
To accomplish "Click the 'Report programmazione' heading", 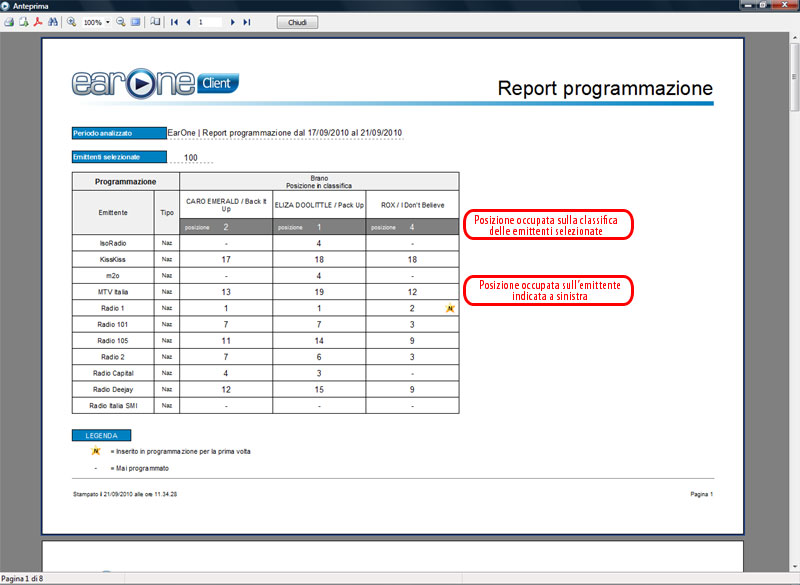I will 605,88.
